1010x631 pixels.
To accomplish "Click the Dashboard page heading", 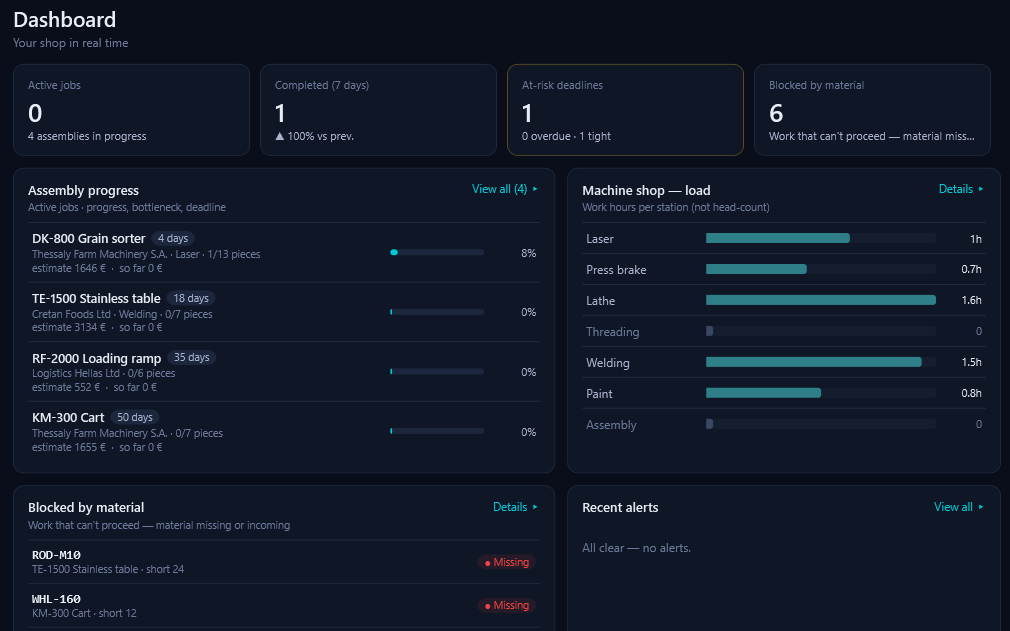I will 64,19.
